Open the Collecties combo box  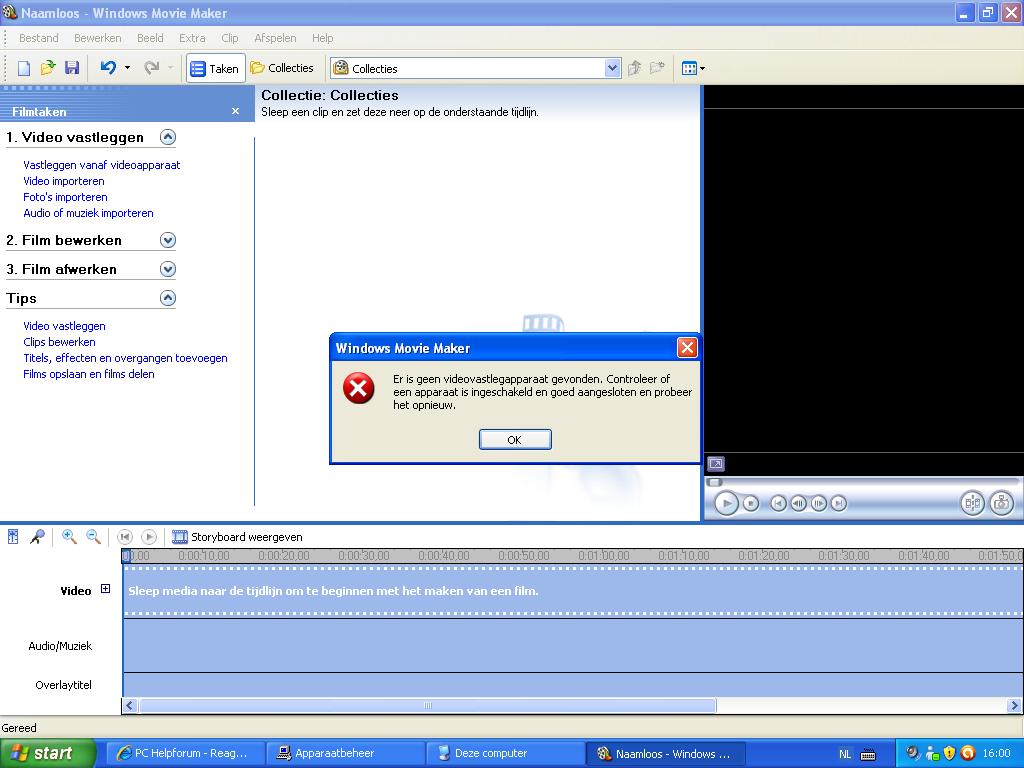click(x=475, y=68)
